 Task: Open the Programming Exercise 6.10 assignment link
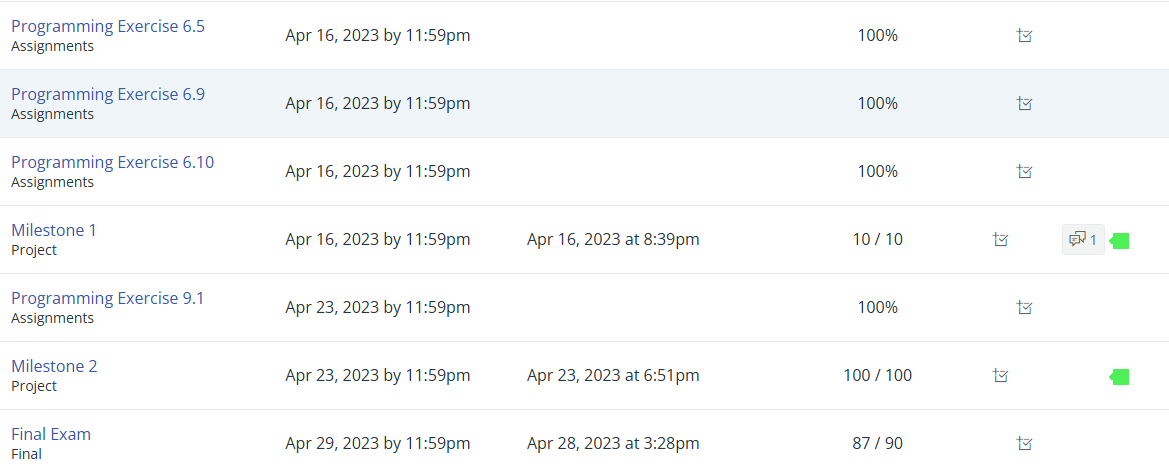[113, 162]
